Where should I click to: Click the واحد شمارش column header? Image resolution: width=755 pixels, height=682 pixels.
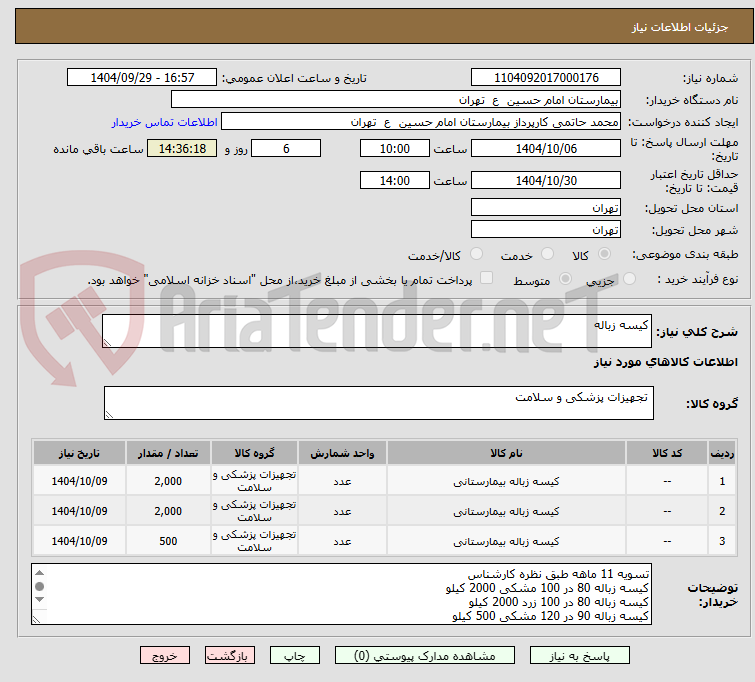(x=342, y=453)
